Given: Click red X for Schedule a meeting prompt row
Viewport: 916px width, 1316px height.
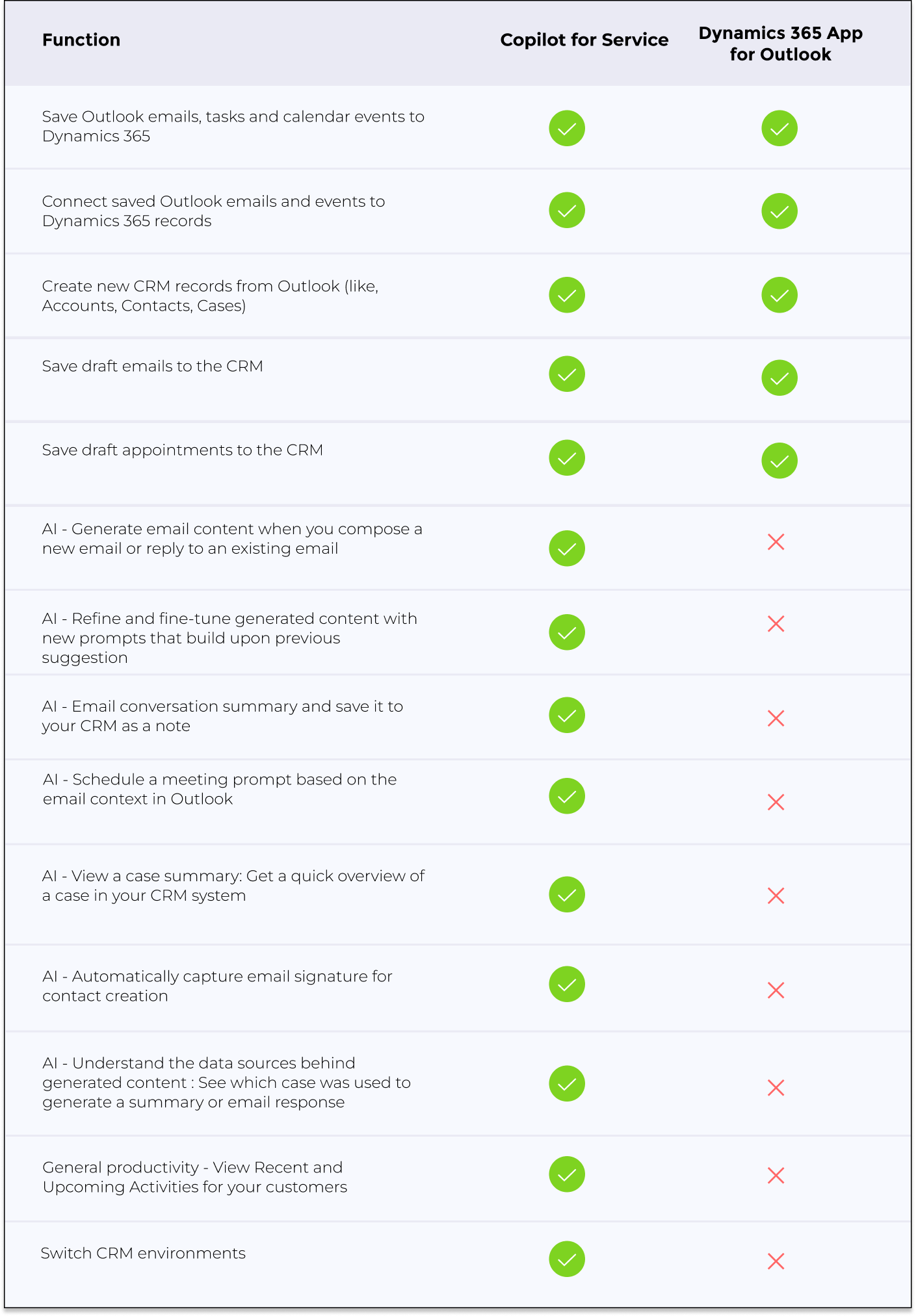Looking at the screenshot, I should 776,803.
